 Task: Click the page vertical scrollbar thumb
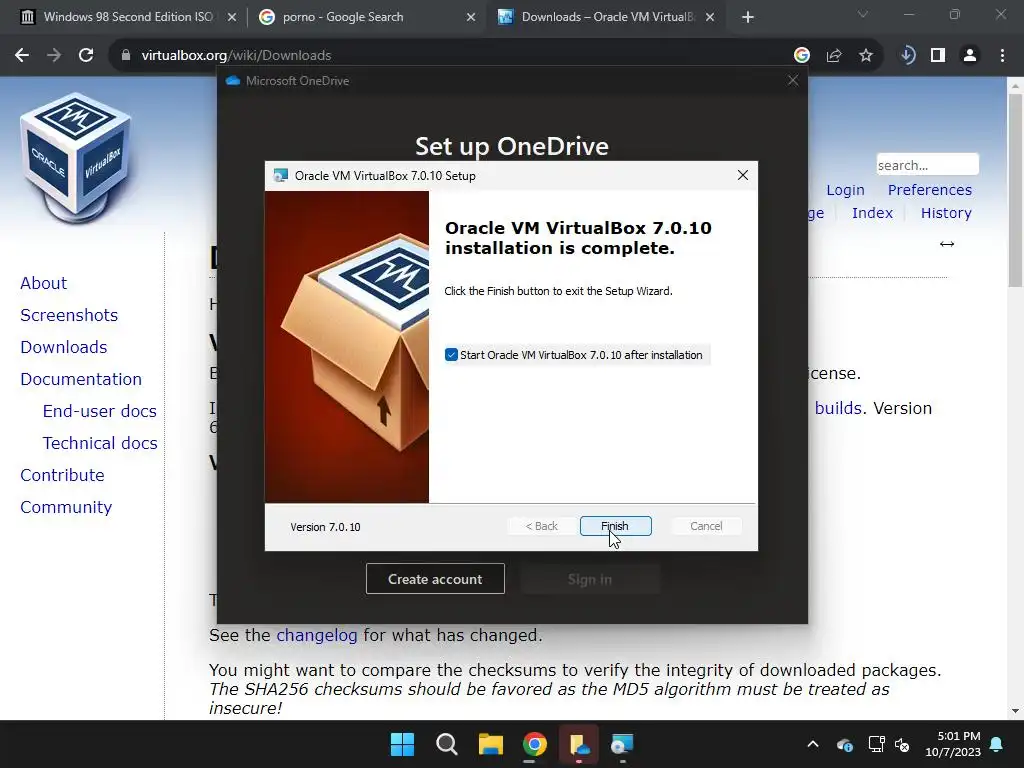[x=1015, y=190]
